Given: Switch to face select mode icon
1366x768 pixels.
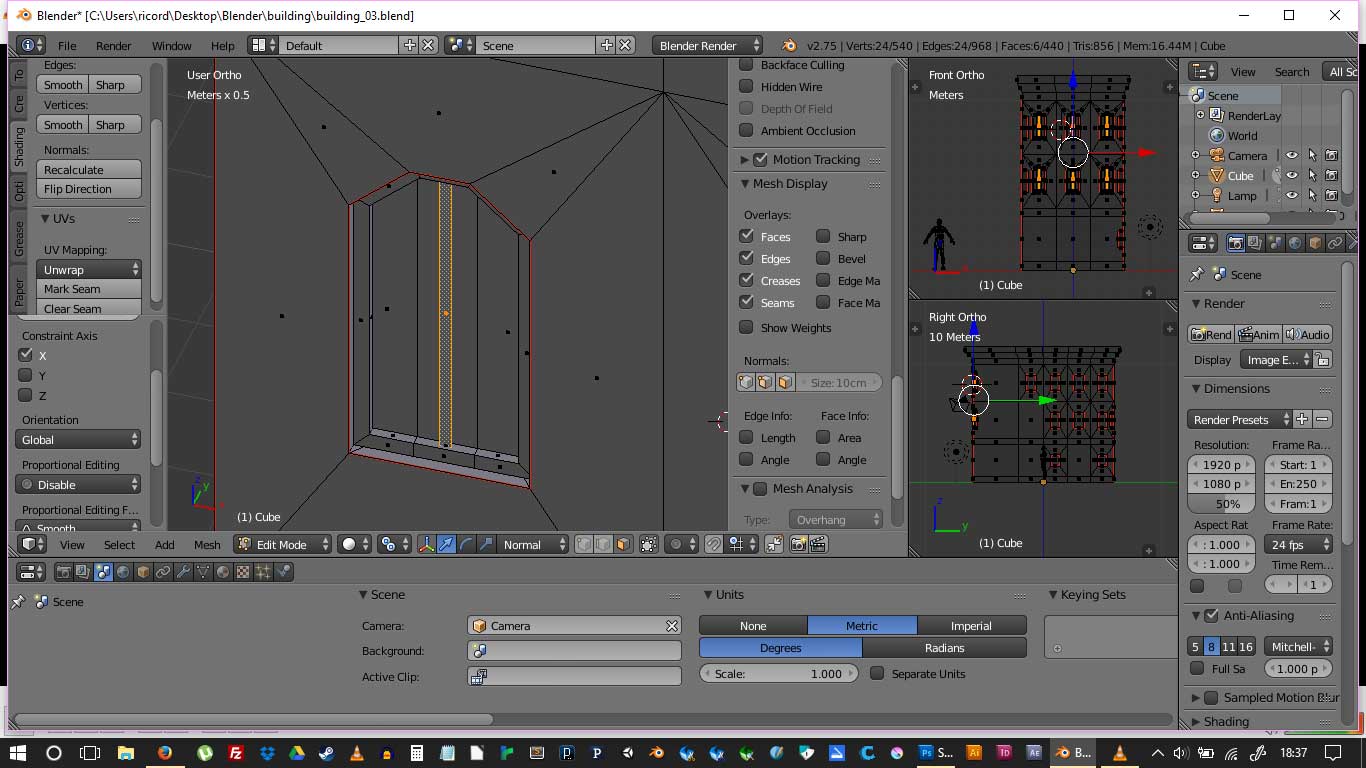Looking at the screenshot, I should 623,545.
